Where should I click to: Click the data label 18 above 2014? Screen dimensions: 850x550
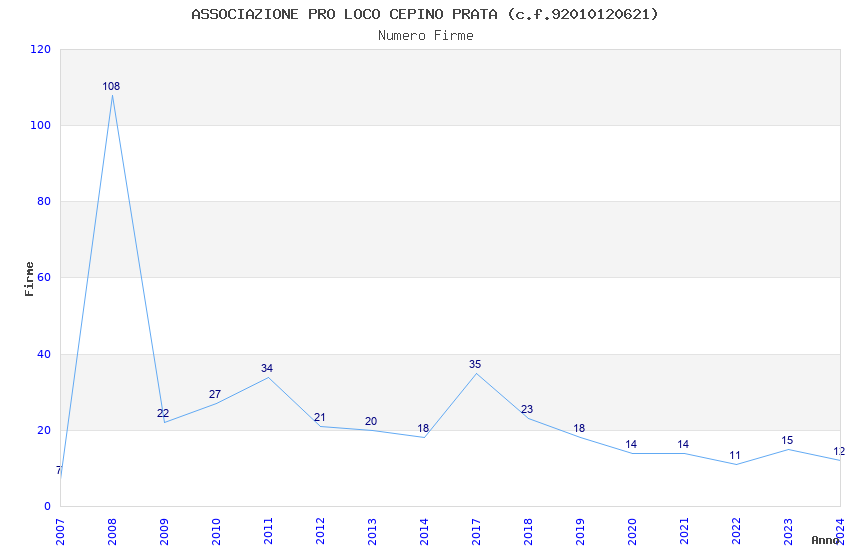[x=423, y=429]
